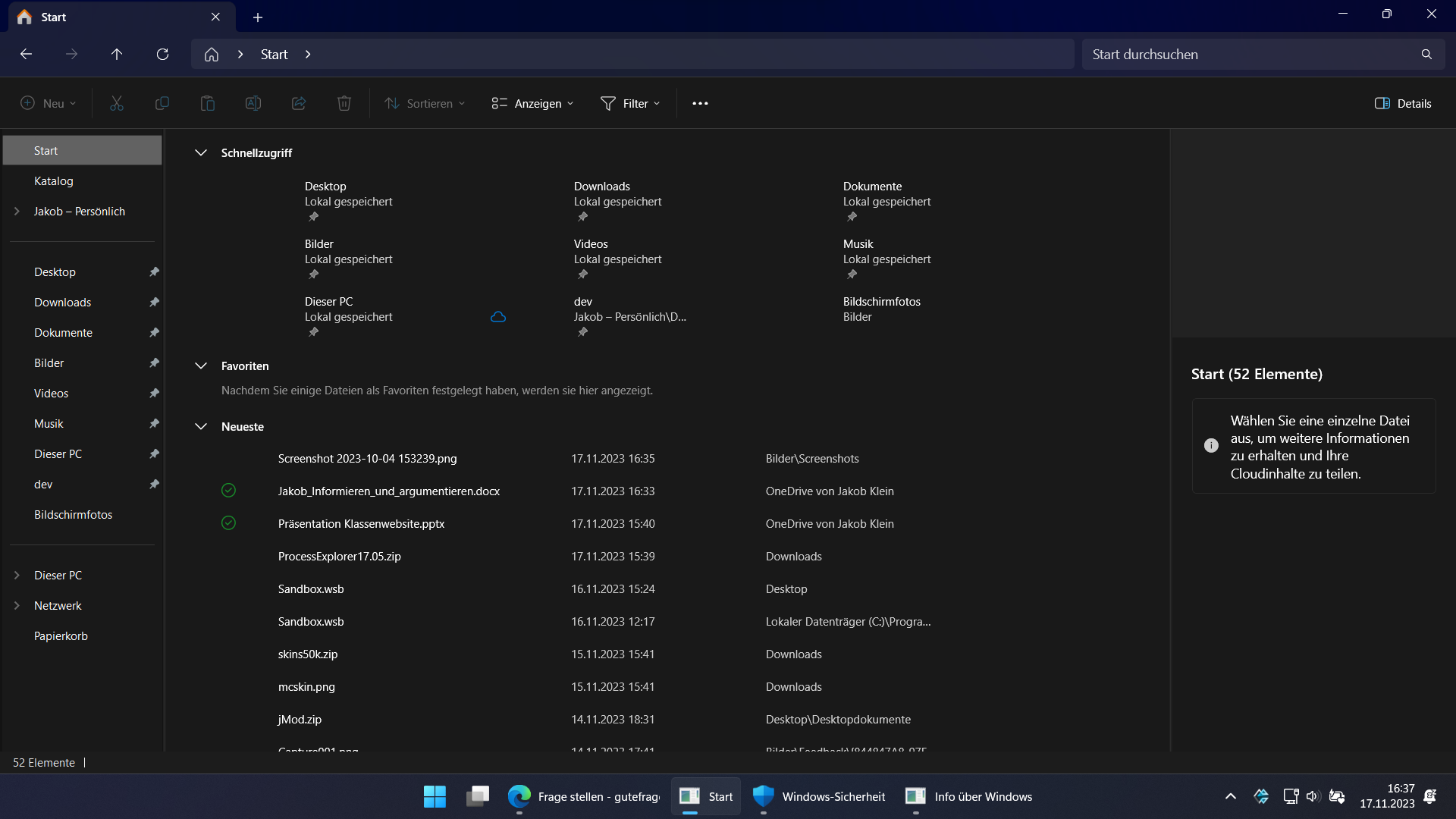Click the Rename icon in toolbar
This screenshot has height=819, width=1456.
click(253, 103)
